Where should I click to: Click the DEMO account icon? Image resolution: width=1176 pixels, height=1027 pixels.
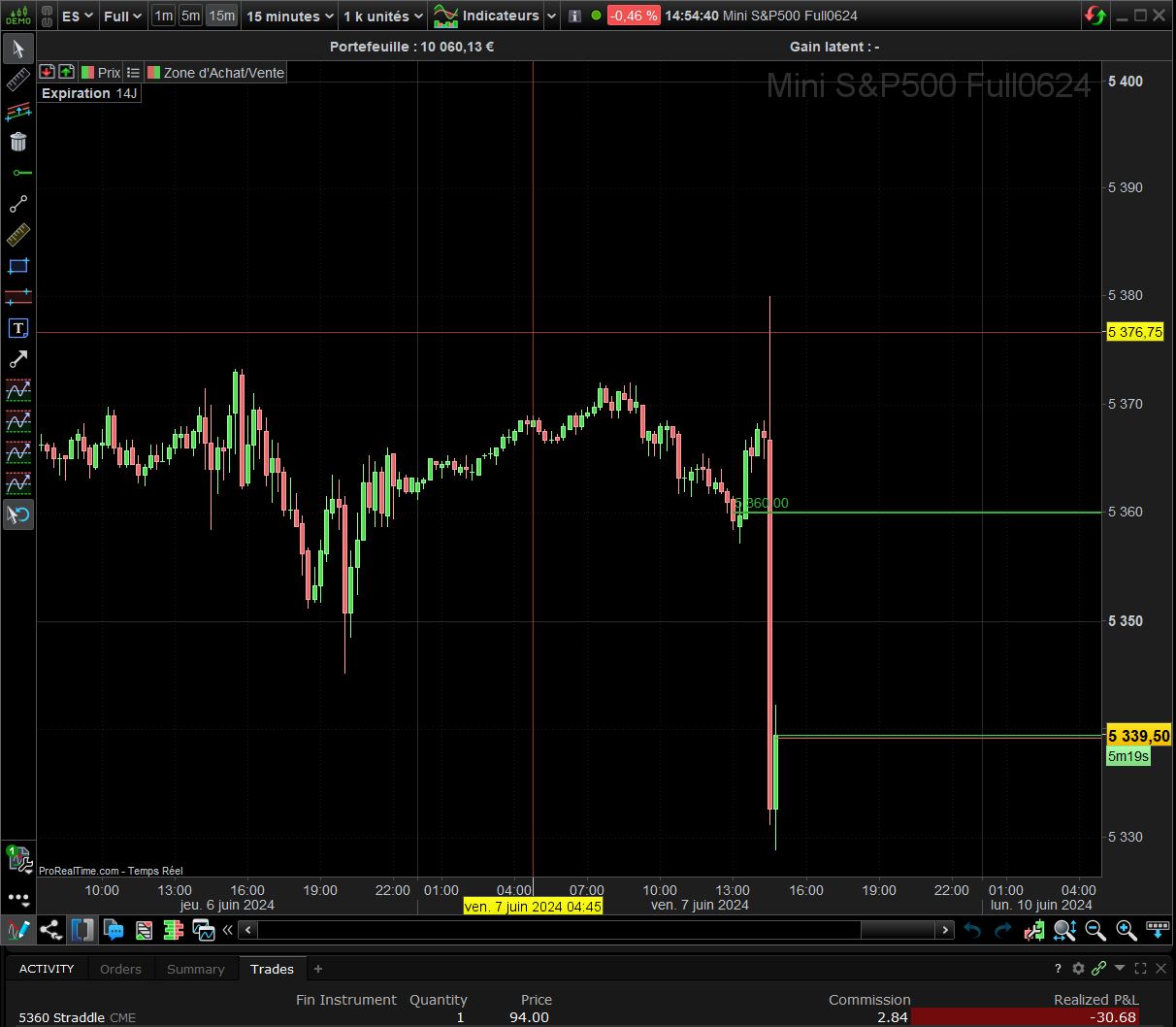[17, 16]
